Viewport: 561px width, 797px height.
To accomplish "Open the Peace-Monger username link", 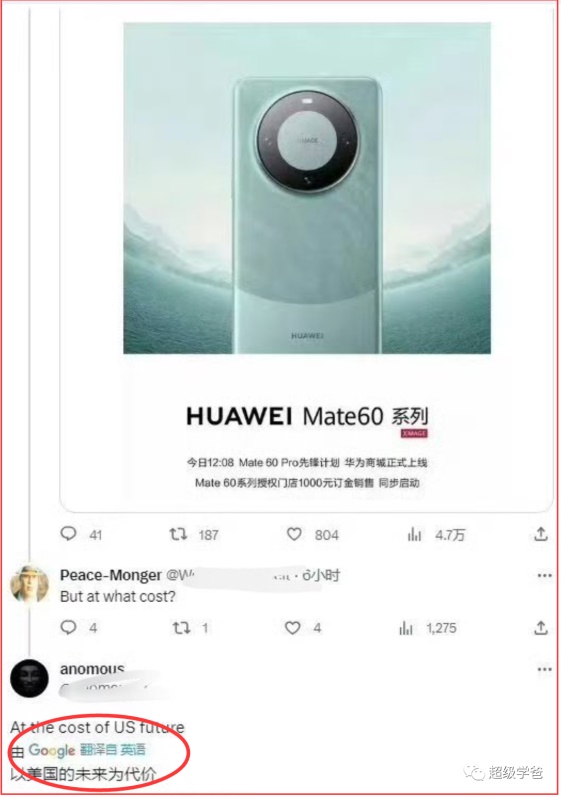I will click(x=111, y=575).
